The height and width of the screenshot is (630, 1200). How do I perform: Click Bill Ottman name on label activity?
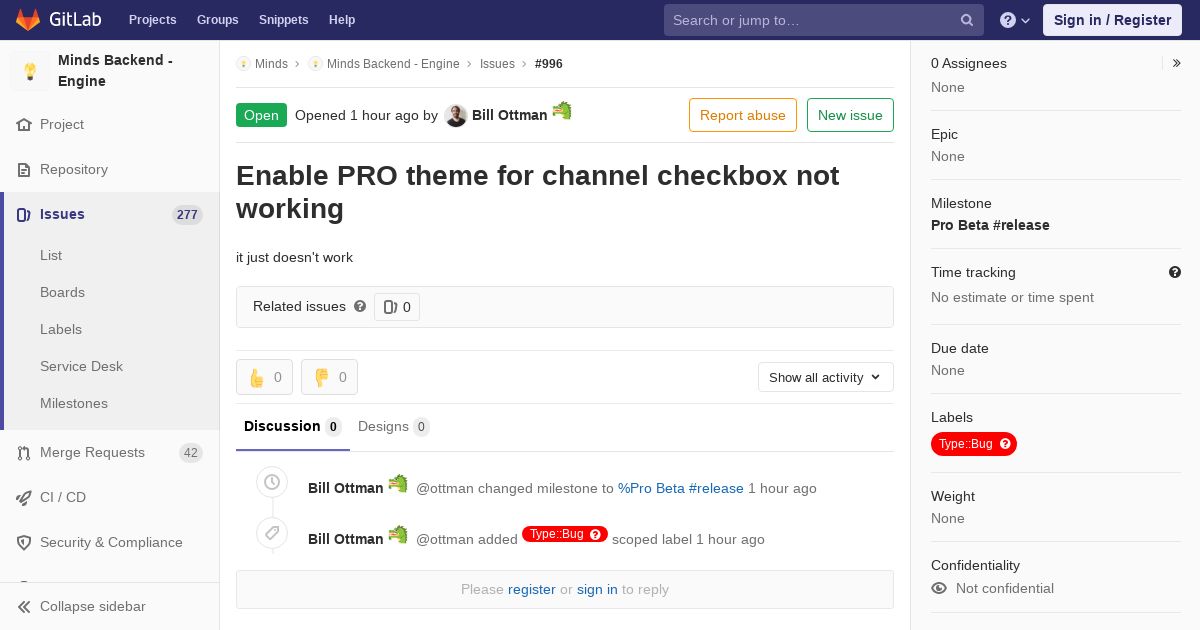(346, 539)
